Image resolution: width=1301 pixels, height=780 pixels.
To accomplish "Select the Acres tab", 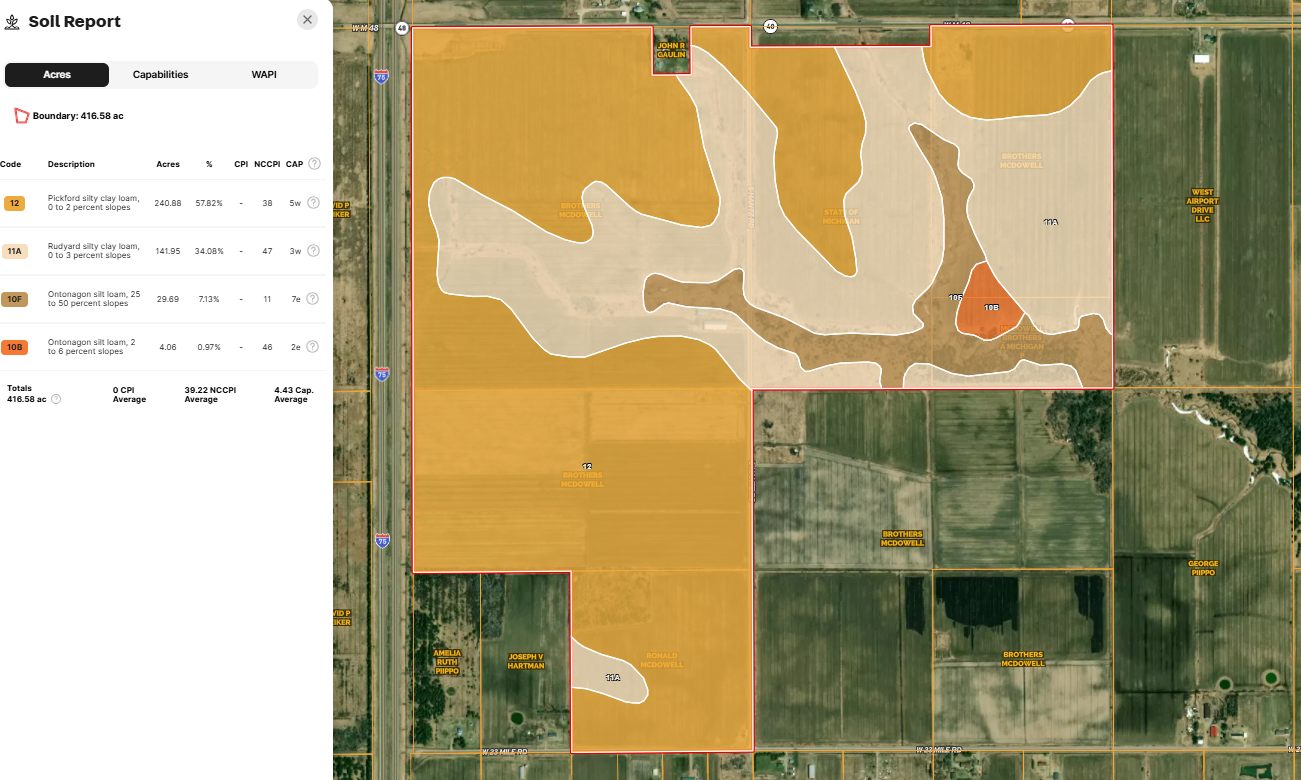I will coord(57,75).
